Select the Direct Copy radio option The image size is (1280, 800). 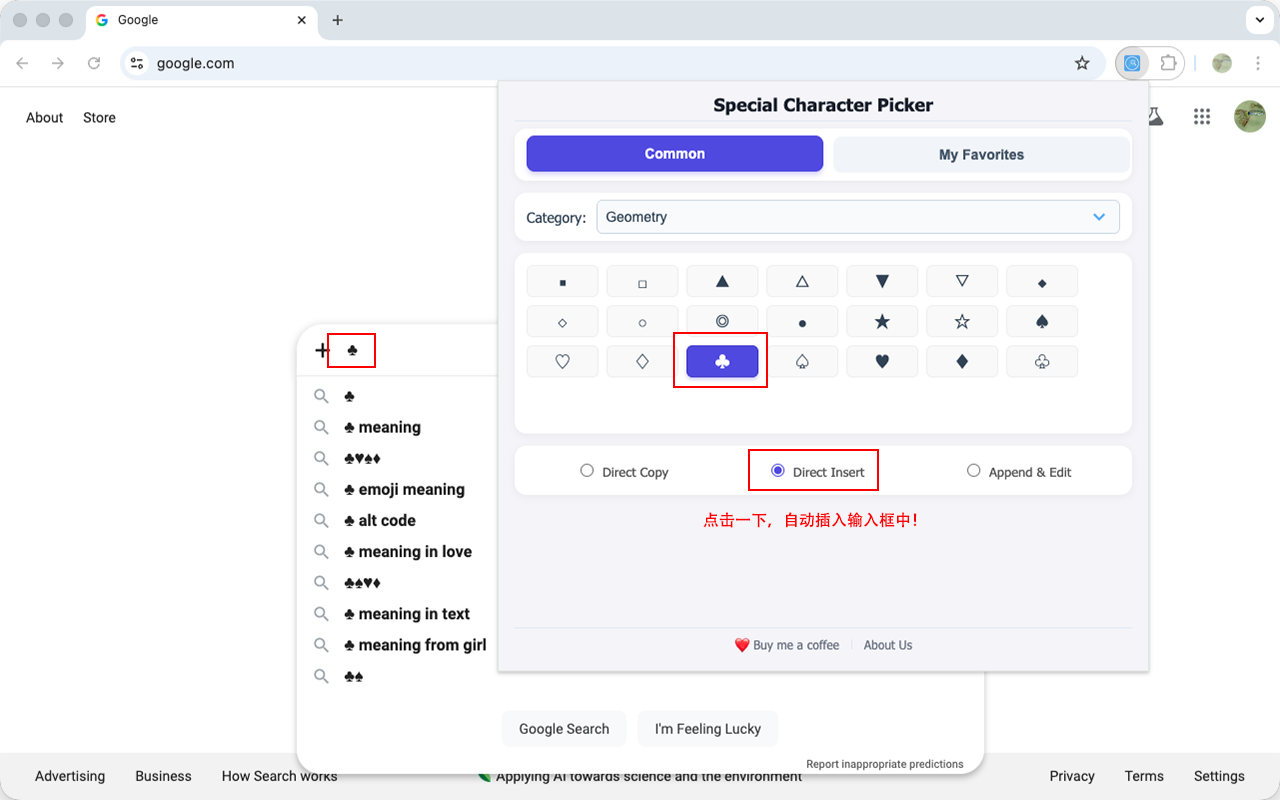click(x=587, y=471)
